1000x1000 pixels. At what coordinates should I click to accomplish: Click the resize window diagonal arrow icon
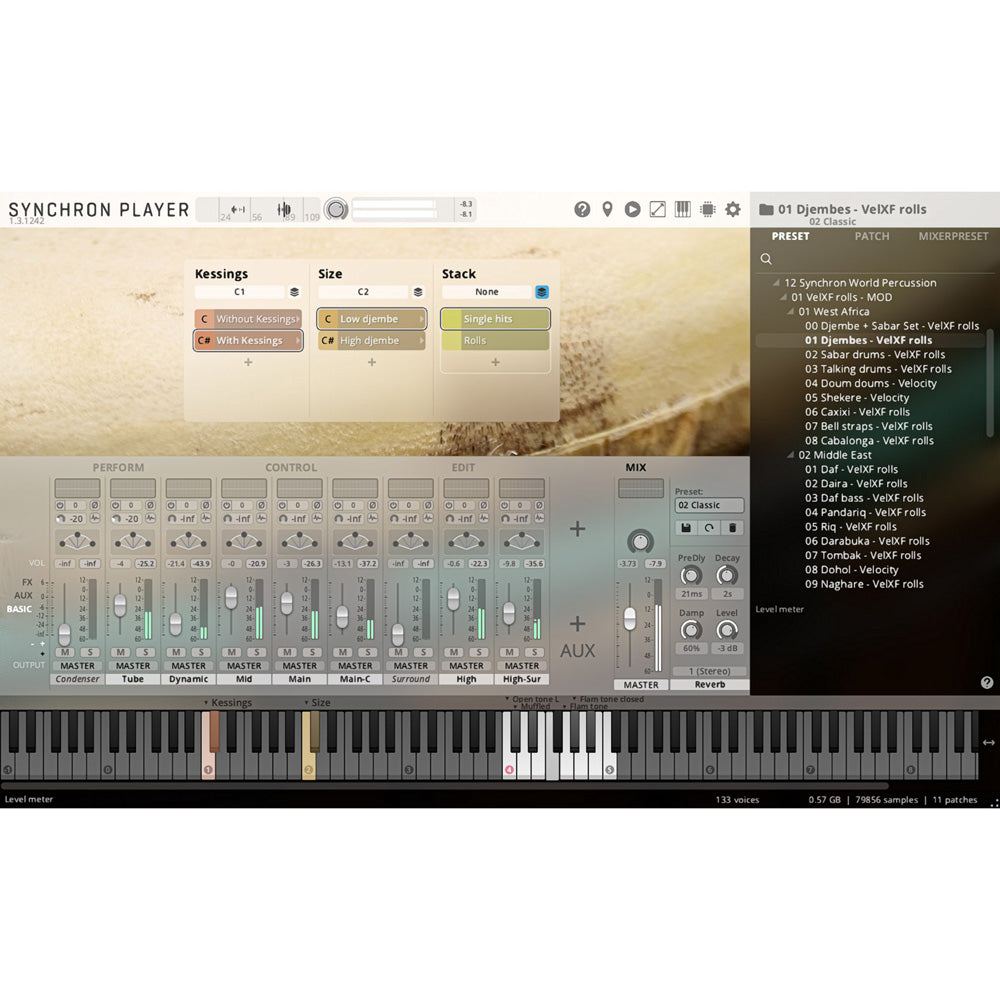(658, 209)
